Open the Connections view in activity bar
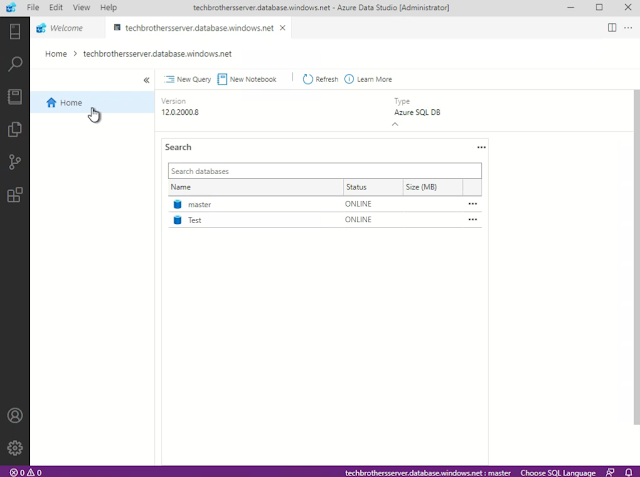This screenshot has width=640, height=477. 15,31
